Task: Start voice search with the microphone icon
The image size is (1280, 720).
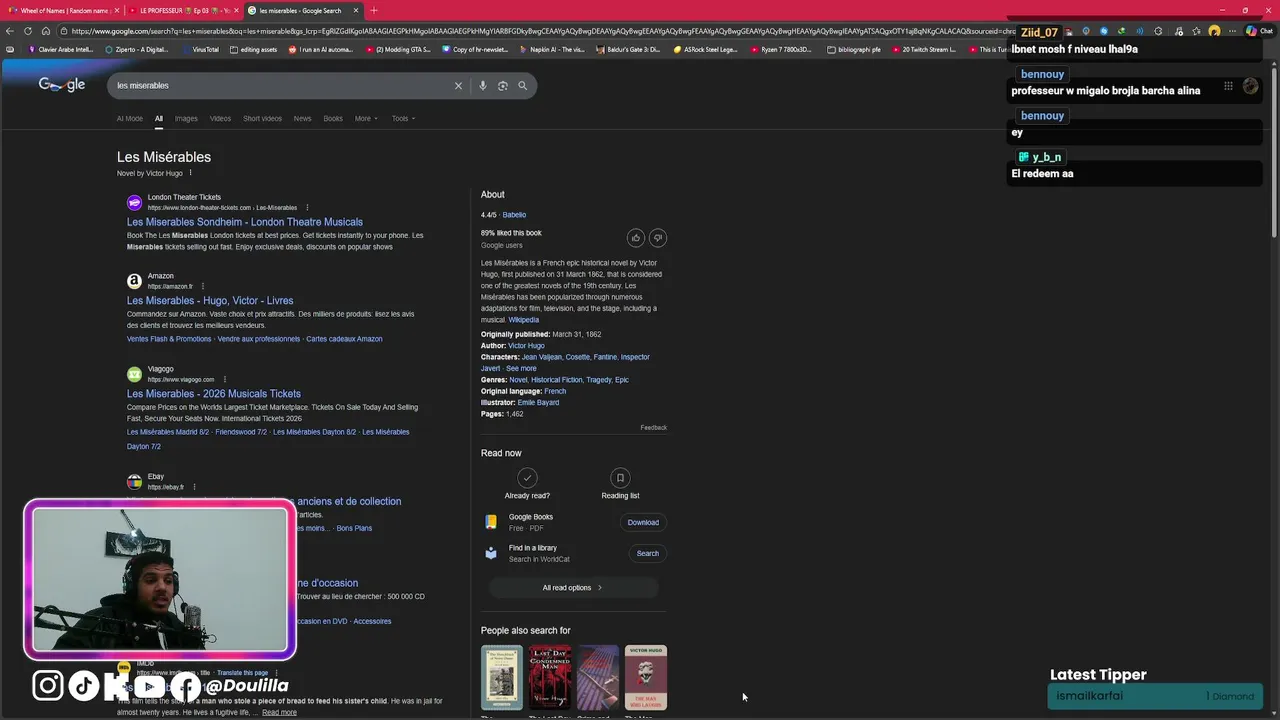Action: click(x=483, y=86)
